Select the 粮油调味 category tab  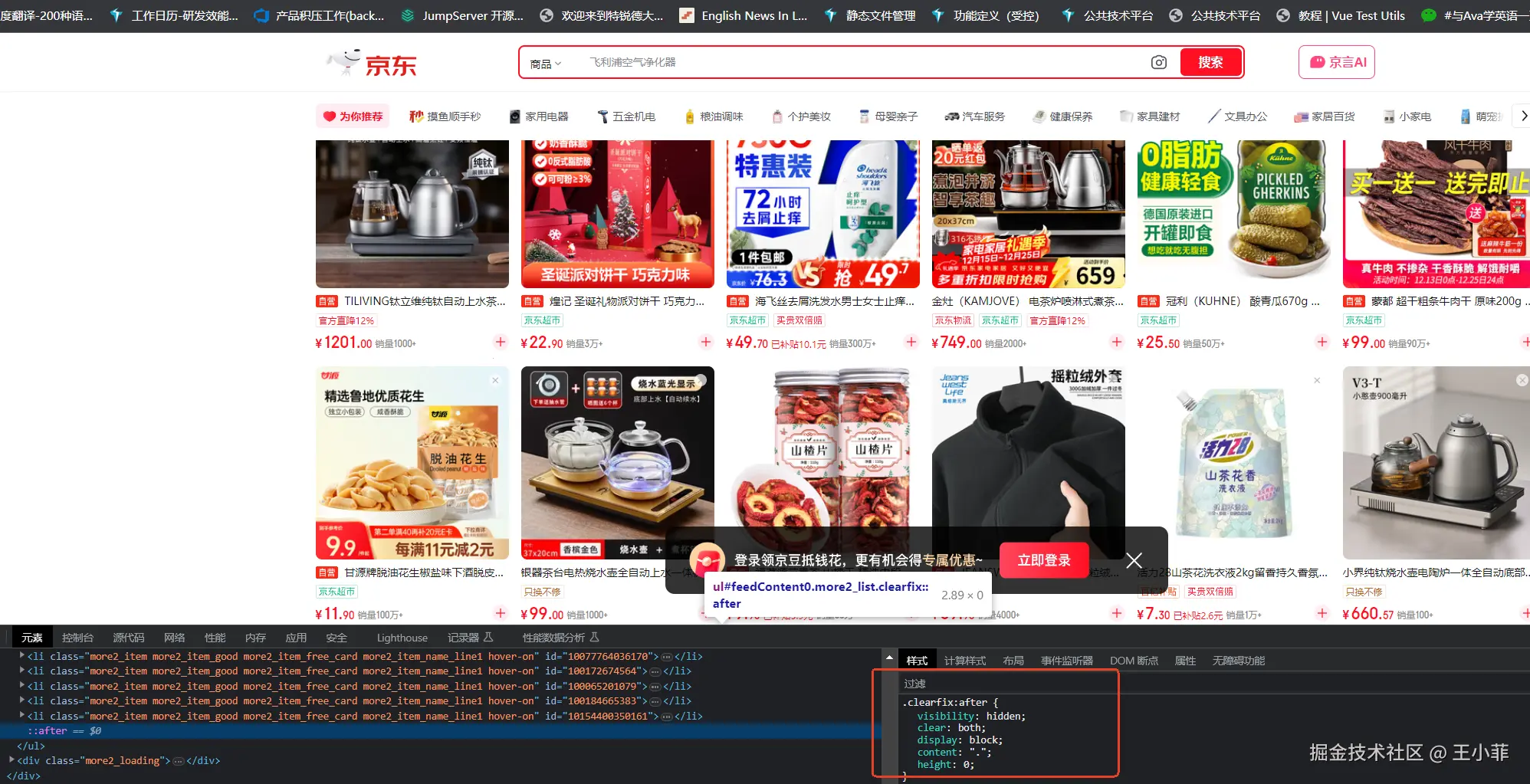click(x=714, y=116)
